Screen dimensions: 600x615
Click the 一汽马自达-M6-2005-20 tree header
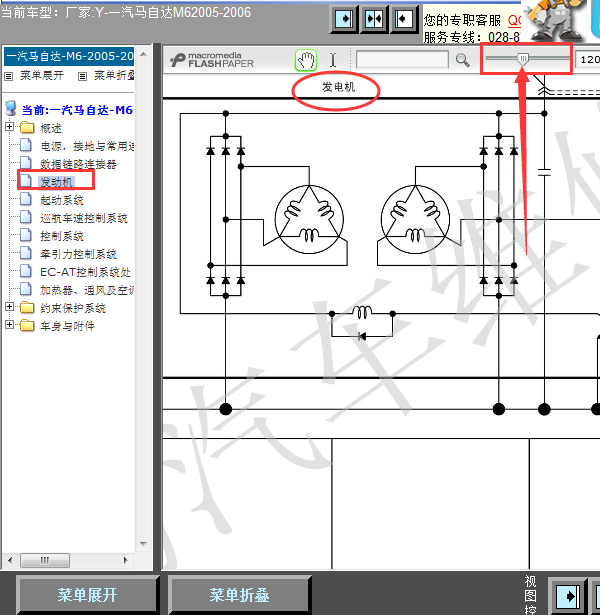69,56
